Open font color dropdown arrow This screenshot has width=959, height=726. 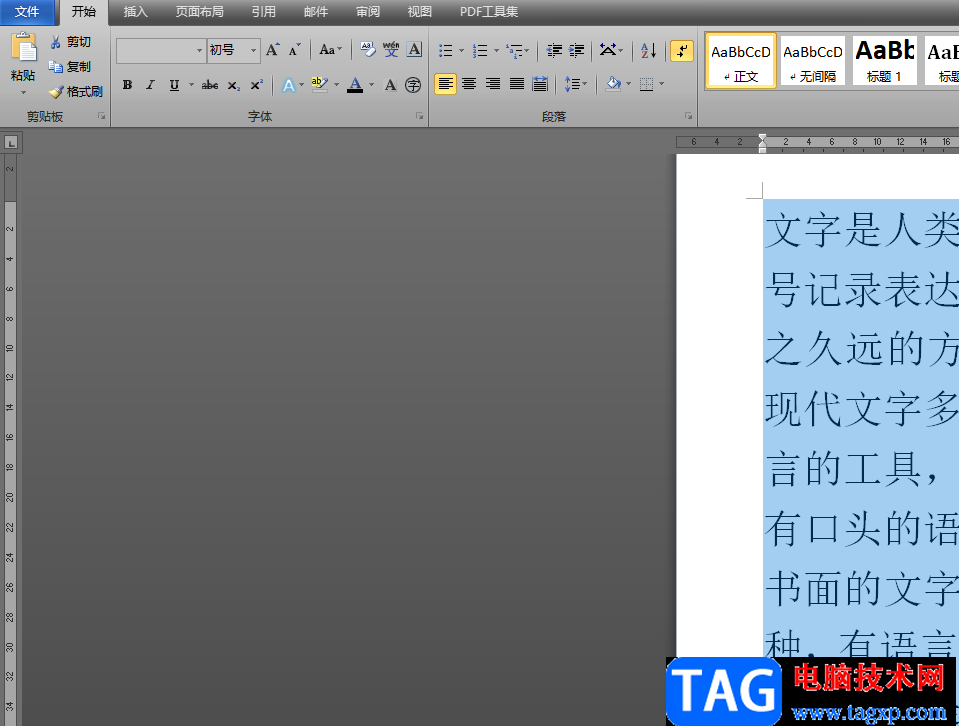(x=371, y=85)
